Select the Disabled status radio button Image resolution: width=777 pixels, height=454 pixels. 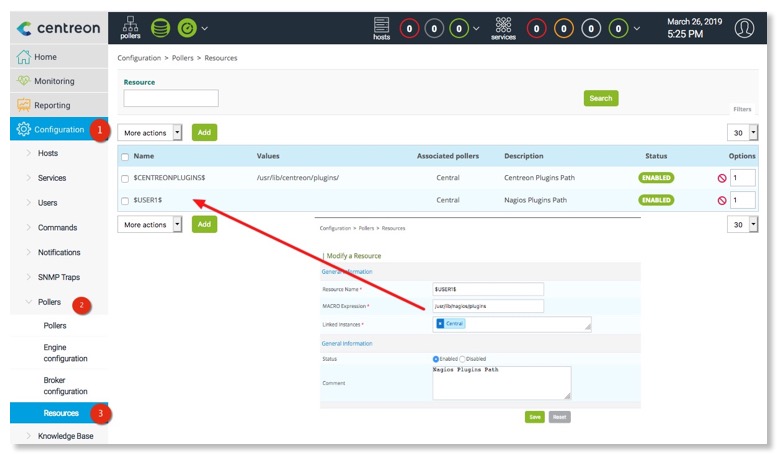coord(462,358)
